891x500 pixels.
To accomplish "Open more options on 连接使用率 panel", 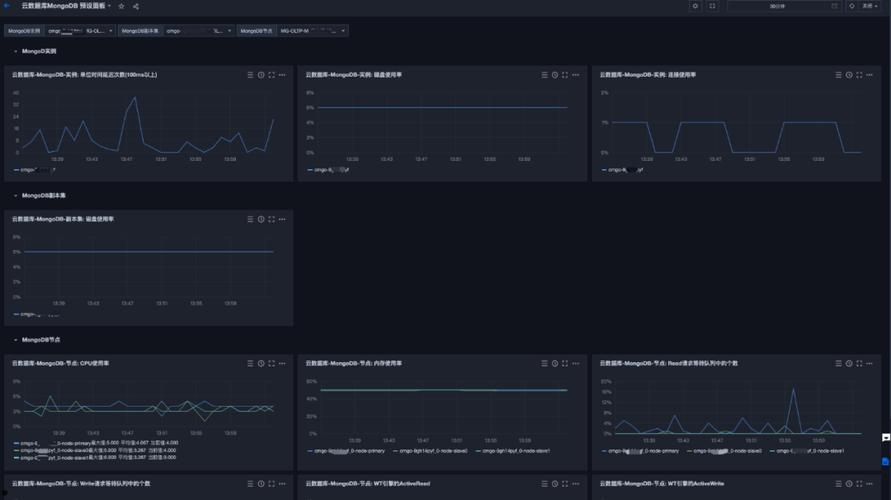I will coord(869,75).
